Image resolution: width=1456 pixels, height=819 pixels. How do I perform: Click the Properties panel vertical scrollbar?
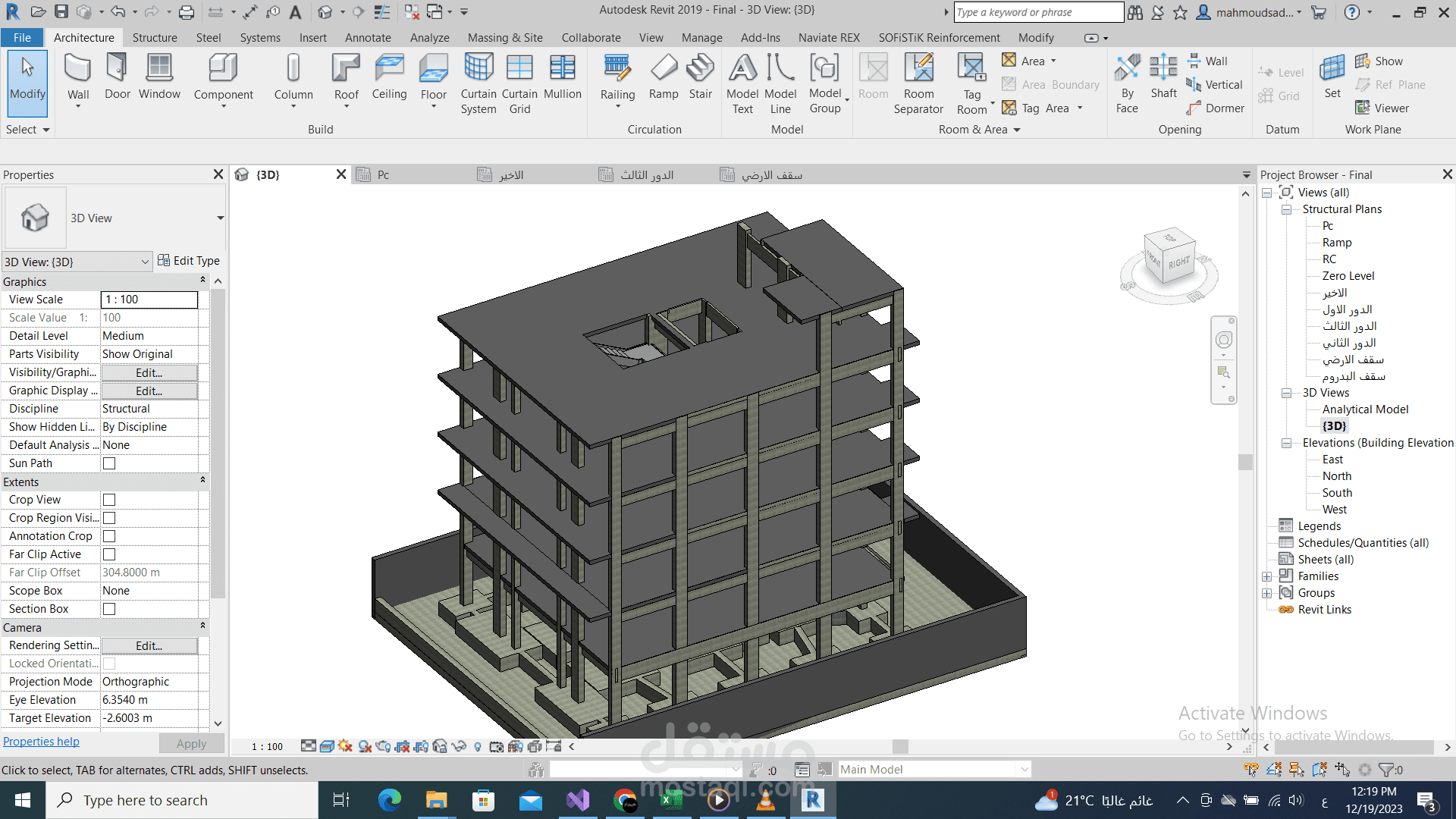(x=218, y=443)
